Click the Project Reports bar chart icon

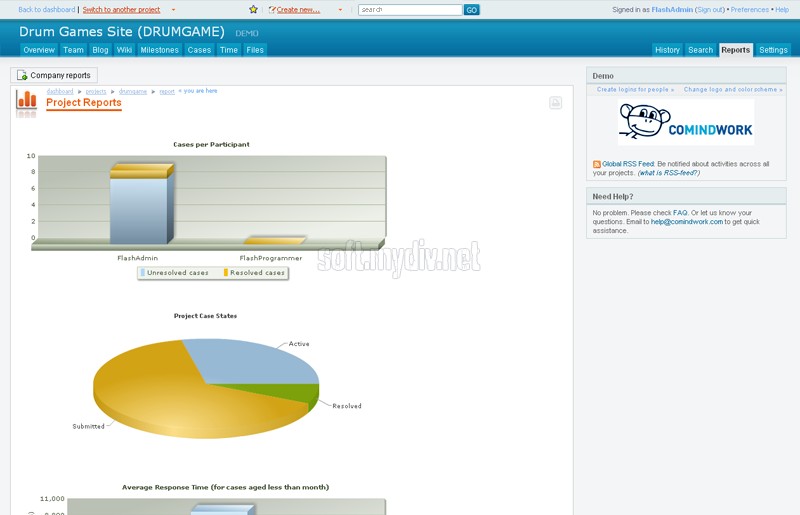click(x=27, y=101)
